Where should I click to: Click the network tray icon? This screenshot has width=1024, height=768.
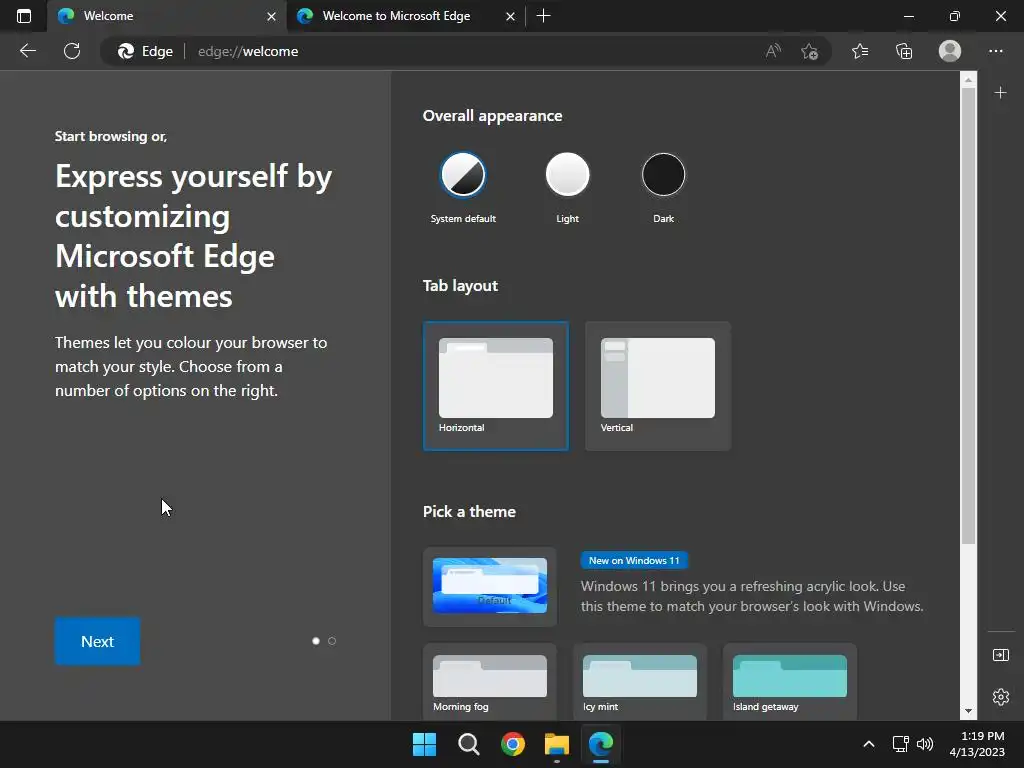coord(901,744)
